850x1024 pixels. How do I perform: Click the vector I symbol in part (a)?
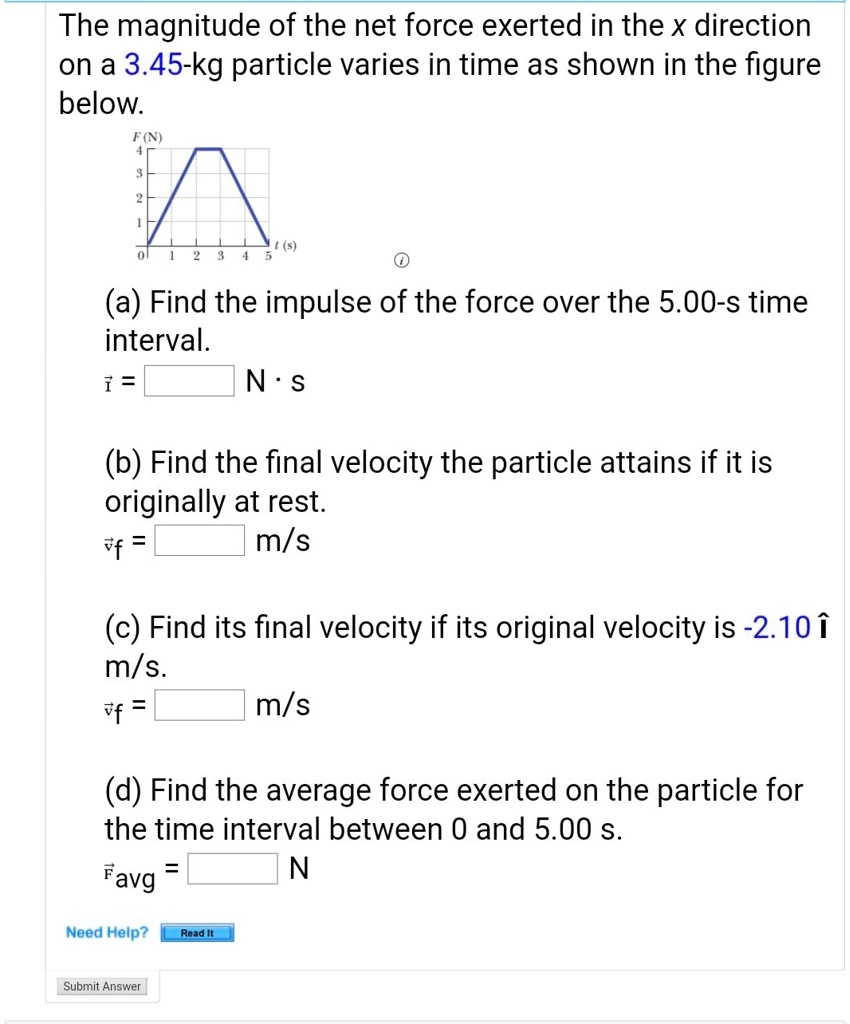(110, 381)
